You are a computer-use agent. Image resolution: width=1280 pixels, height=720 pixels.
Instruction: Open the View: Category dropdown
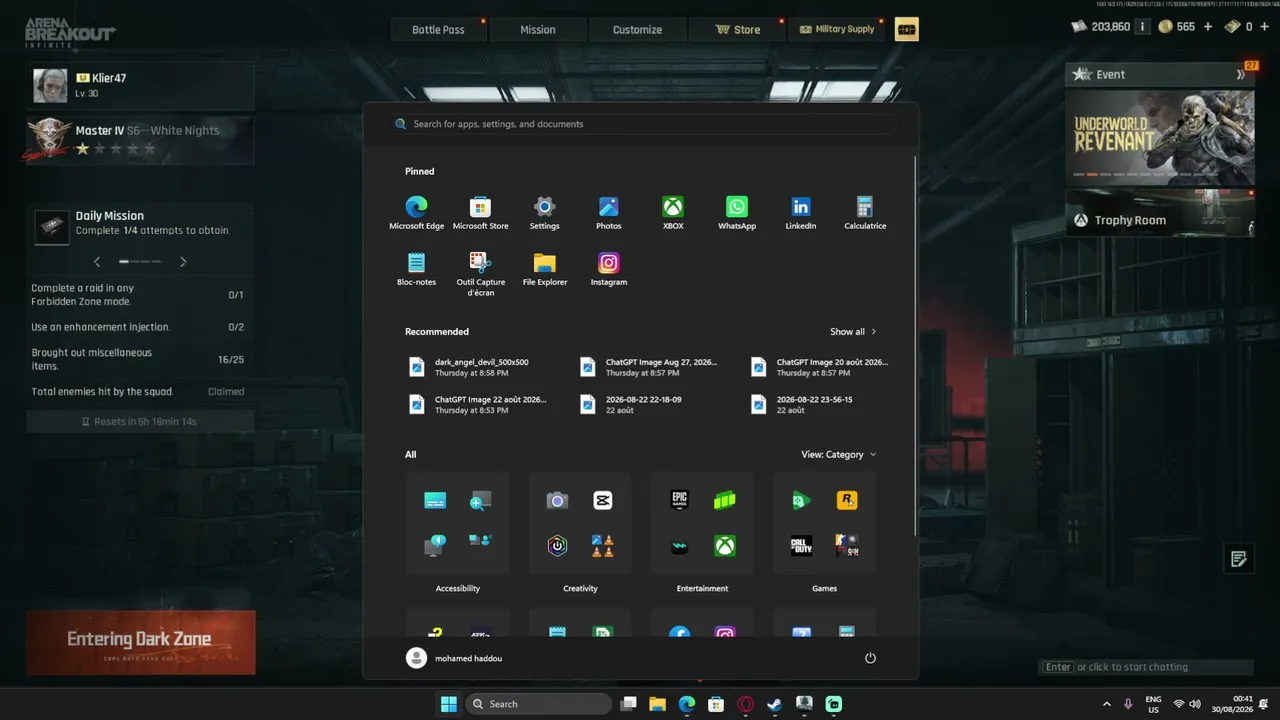(839, 454)
